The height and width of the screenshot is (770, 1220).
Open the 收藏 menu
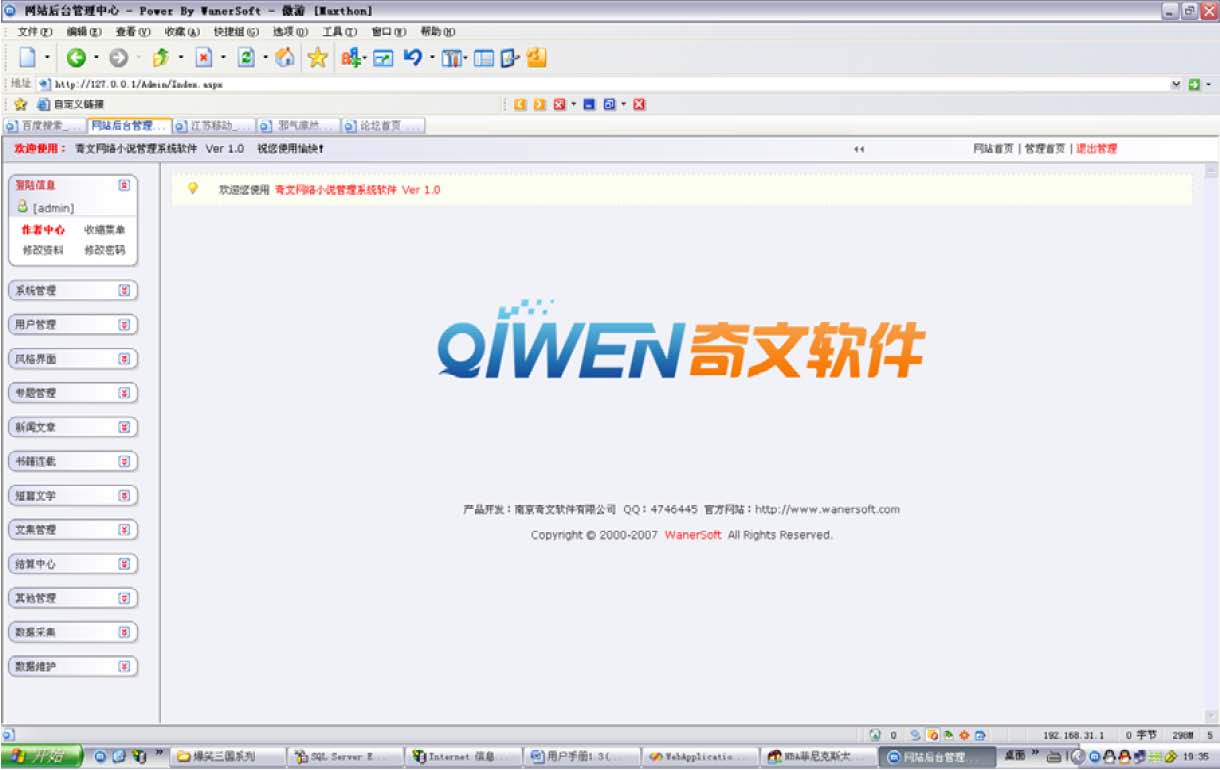tap(182, 32)
